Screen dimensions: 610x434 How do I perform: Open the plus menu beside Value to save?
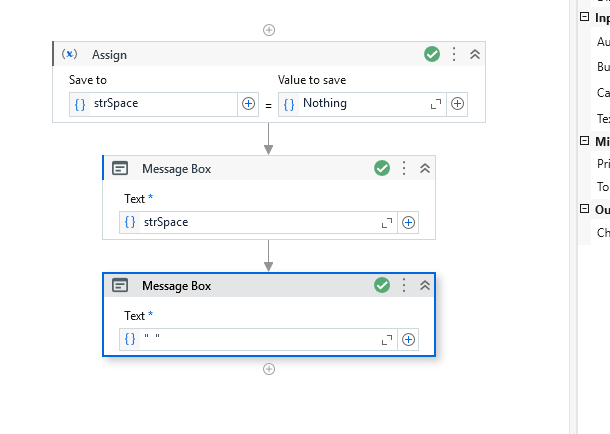coord(457,104)
